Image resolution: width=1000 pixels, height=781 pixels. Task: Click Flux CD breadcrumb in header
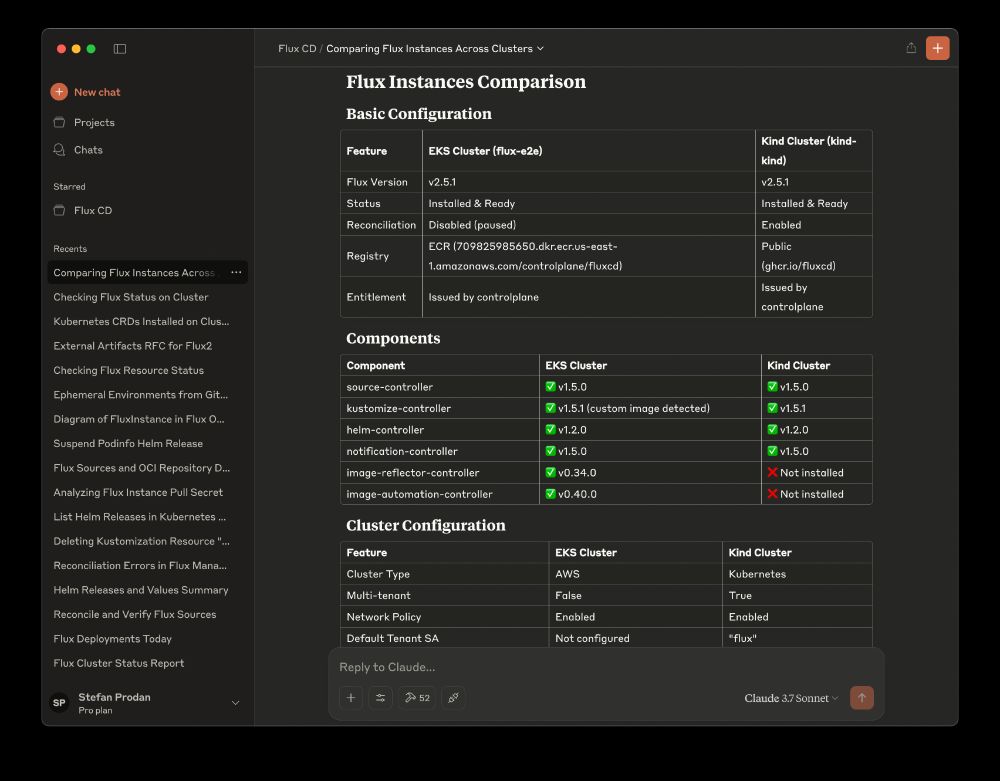coord(297,48)
